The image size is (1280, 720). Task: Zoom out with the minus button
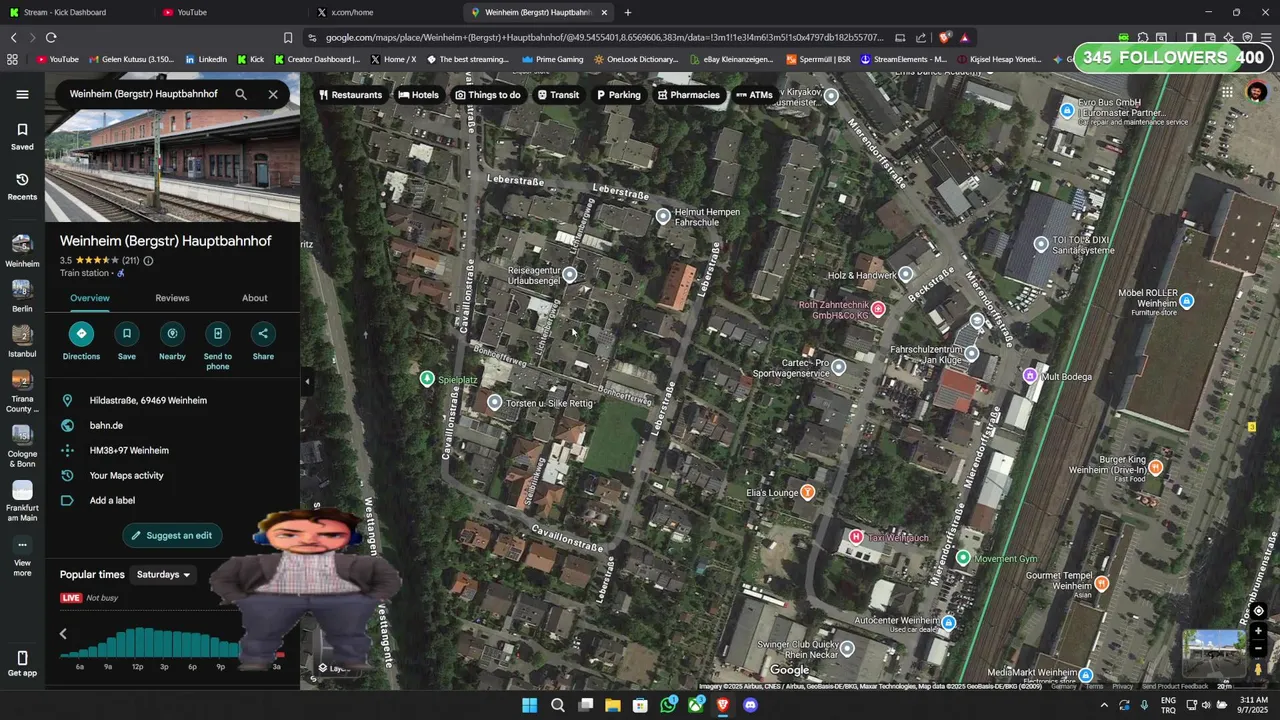pyautogui.click(x=1259, y=648)
